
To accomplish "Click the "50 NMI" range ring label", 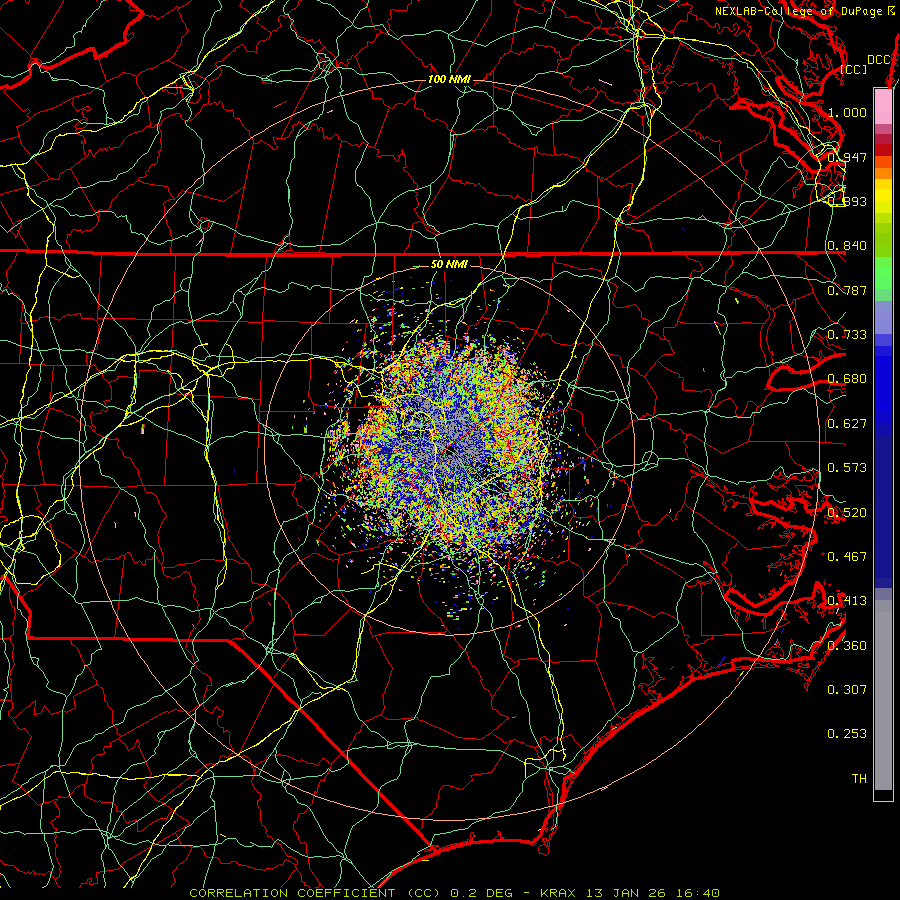I will coord(449,264).
